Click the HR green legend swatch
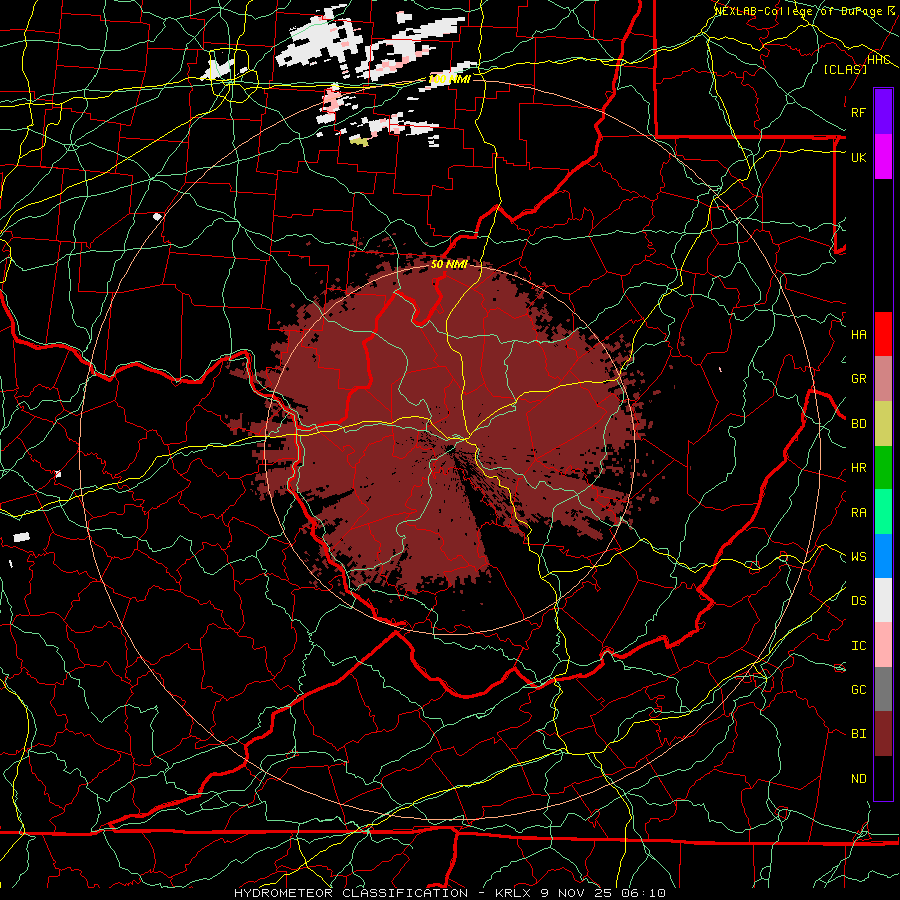Image resolution: width=900 pixels, height=900 pixels. [883, 467]
